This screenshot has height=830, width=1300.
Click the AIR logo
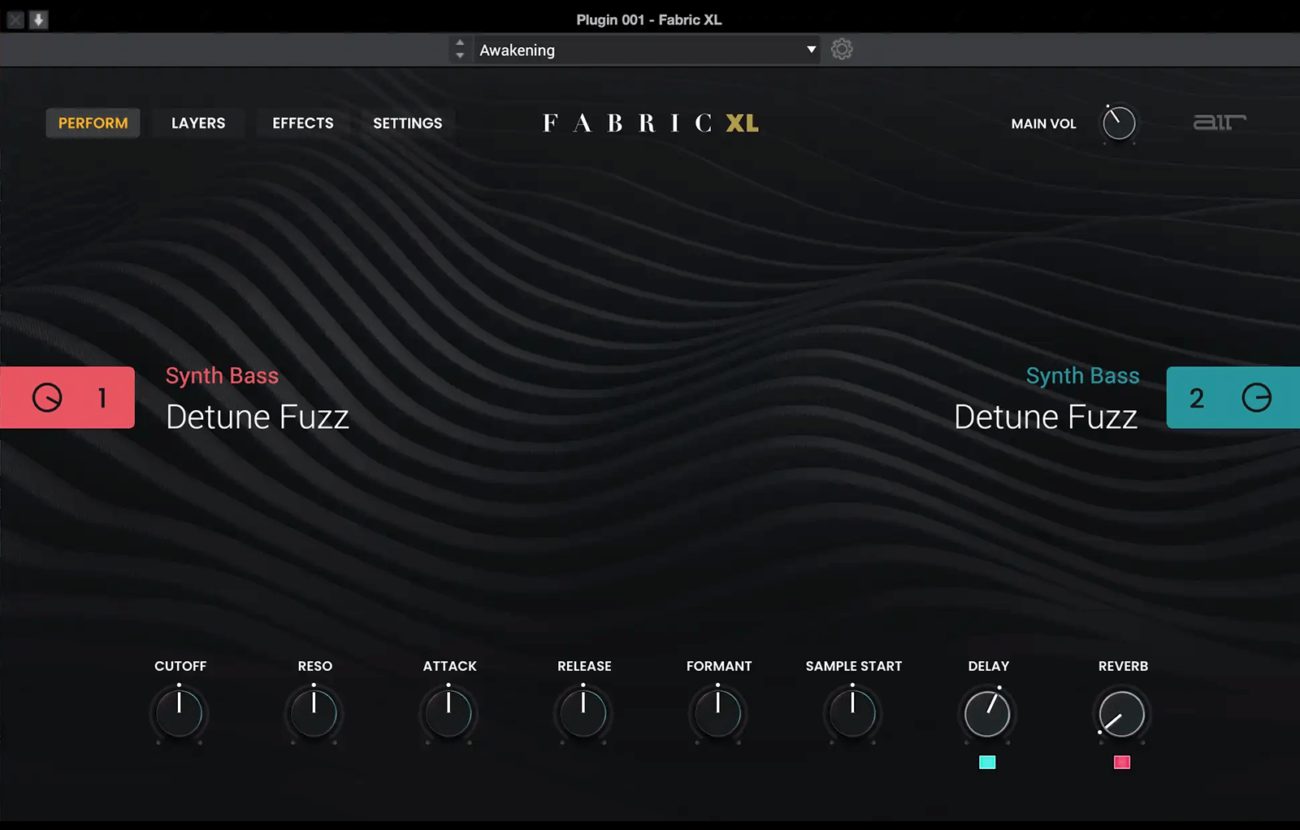[1220, 122]
